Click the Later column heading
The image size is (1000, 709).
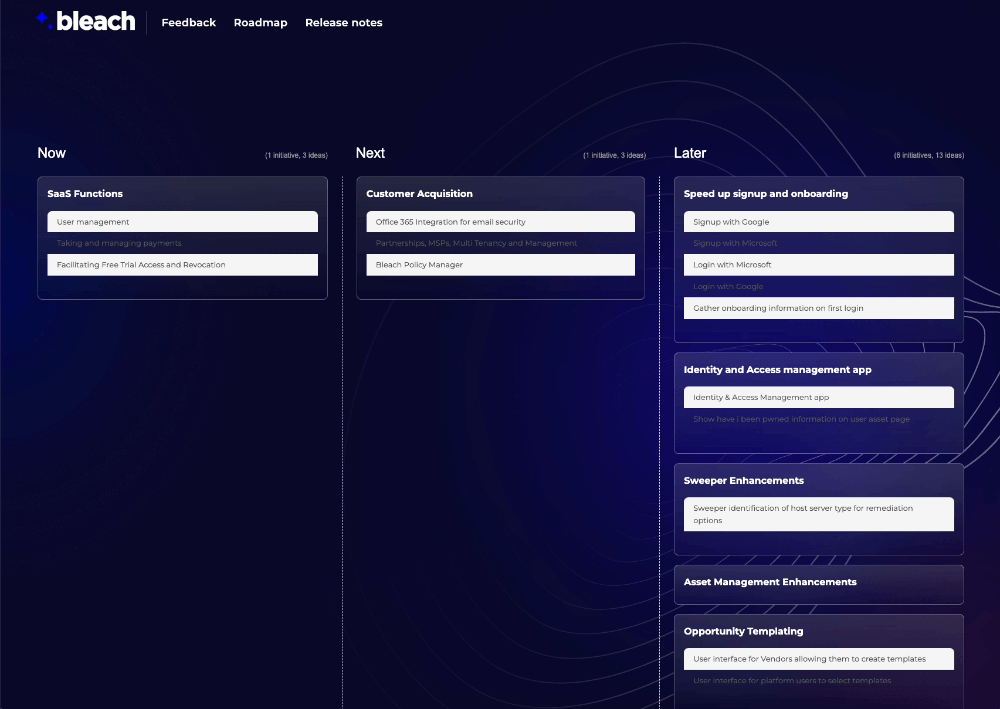689,153
